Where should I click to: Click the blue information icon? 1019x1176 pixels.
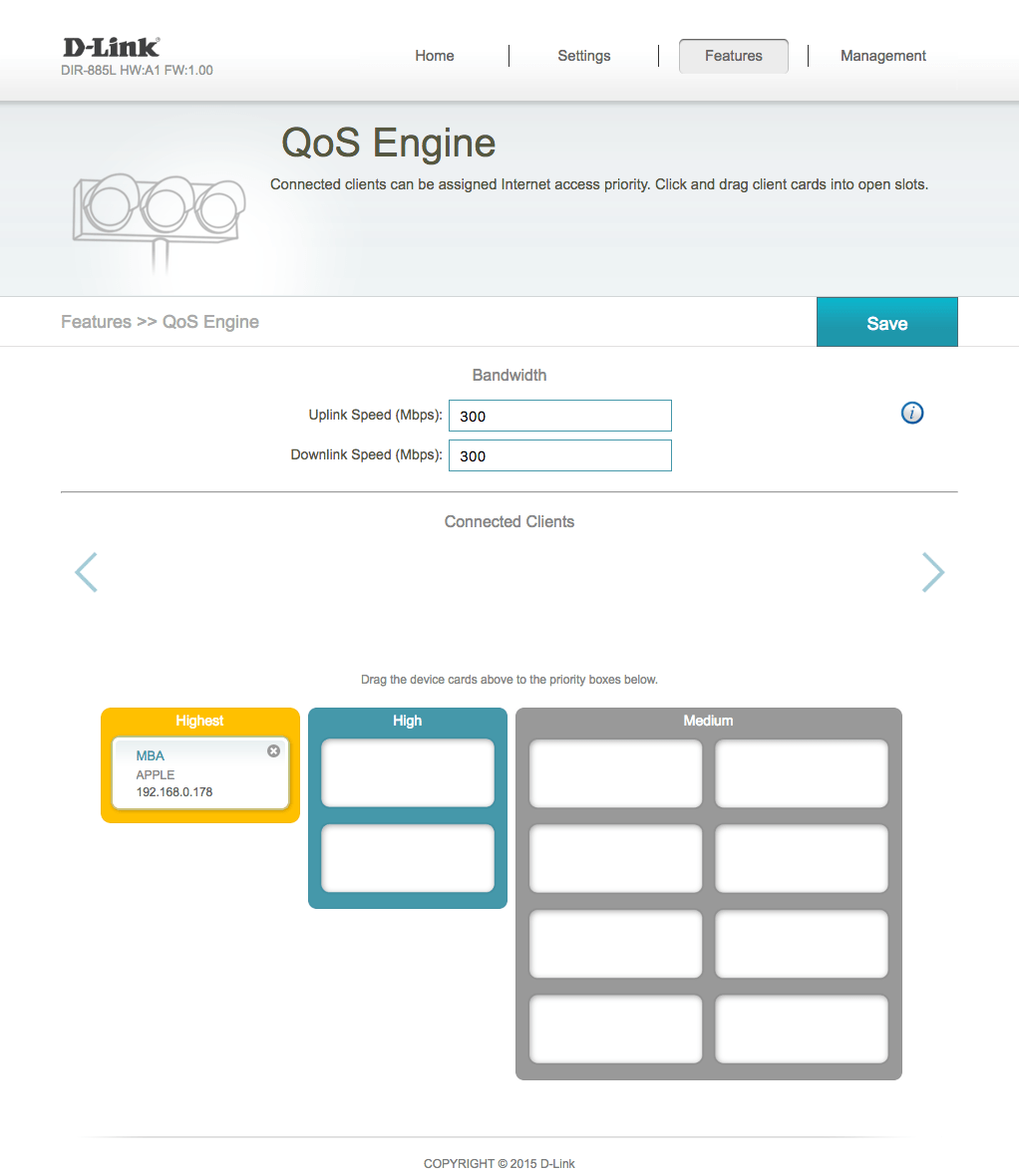tap(911, 413)
